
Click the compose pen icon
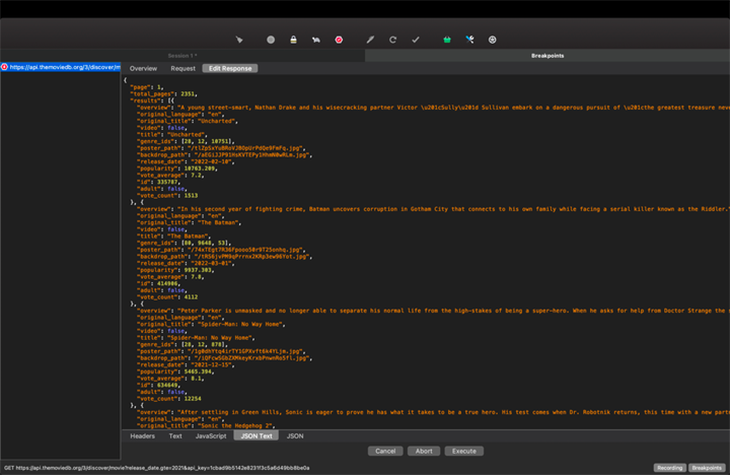click(370, 40)
